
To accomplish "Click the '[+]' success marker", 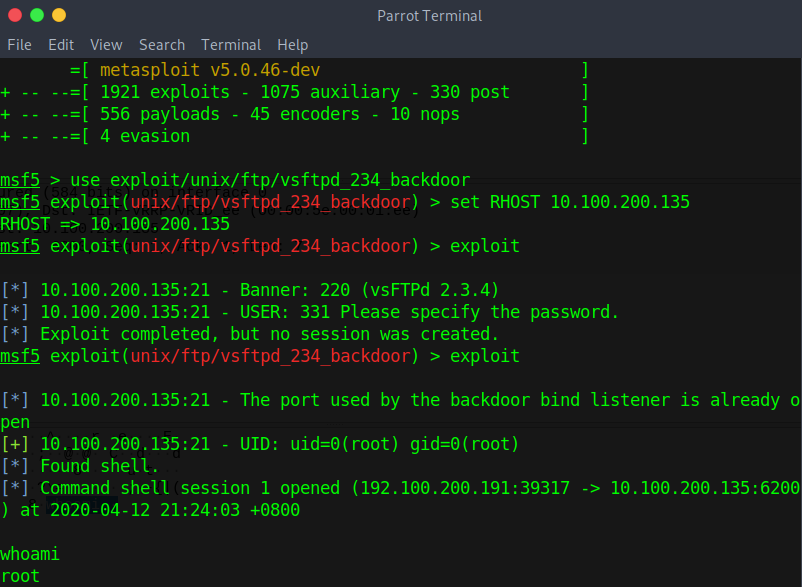I will tap(15, 444).
